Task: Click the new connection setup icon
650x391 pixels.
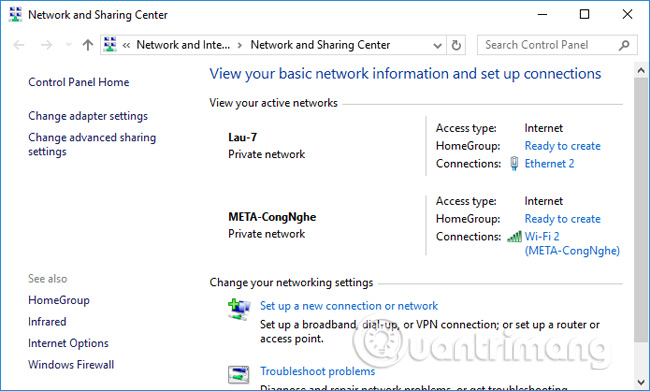Action: (239, 309)
